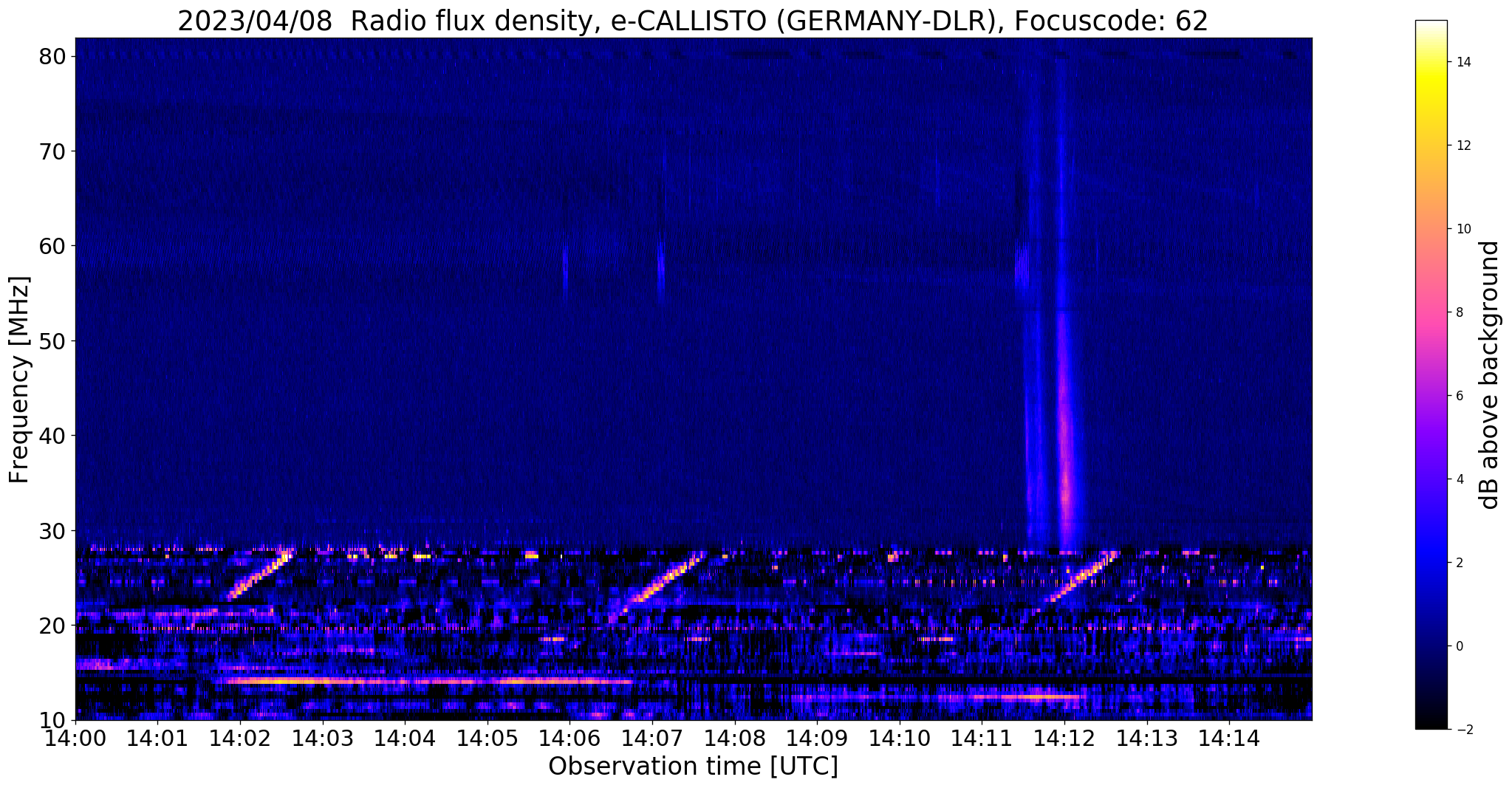Screen dimensions: 1512x788
Task: Click the 14:08 time tick label
Action: point(734,738)
